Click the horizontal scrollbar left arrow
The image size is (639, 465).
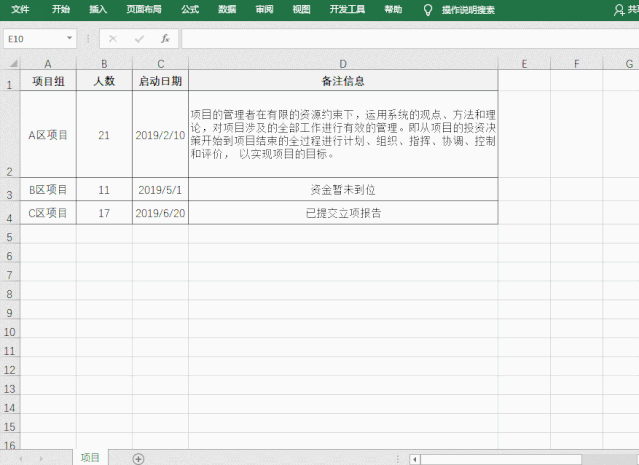(415, 459)
